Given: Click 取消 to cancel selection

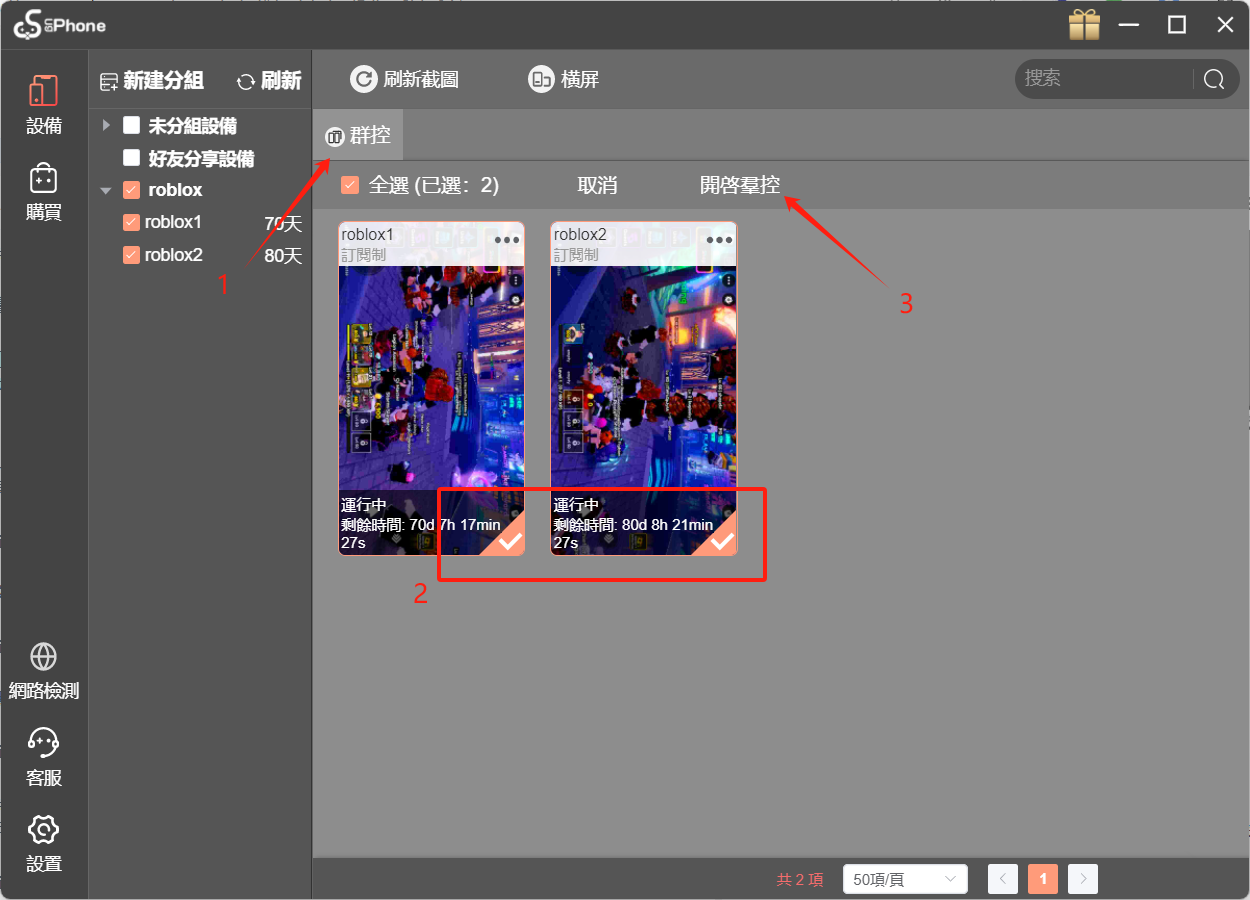Looking at the screenshot, I should [597, 185].
